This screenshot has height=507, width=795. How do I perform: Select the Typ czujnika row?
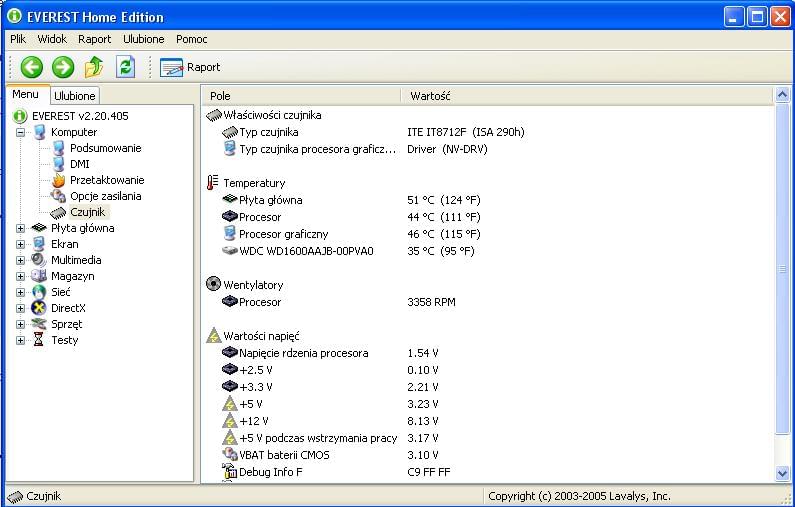point(373,132)
